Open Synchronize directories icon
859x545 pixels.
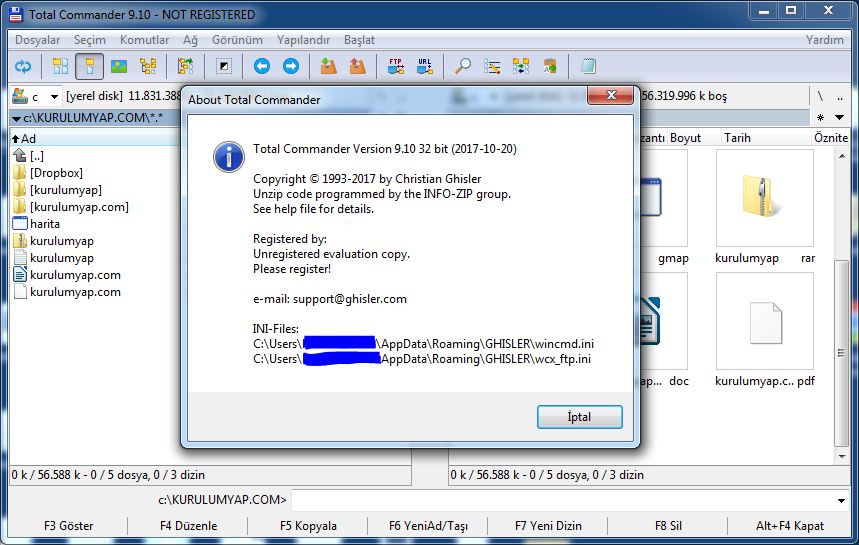pyautogui.click(x=521, y=67)
